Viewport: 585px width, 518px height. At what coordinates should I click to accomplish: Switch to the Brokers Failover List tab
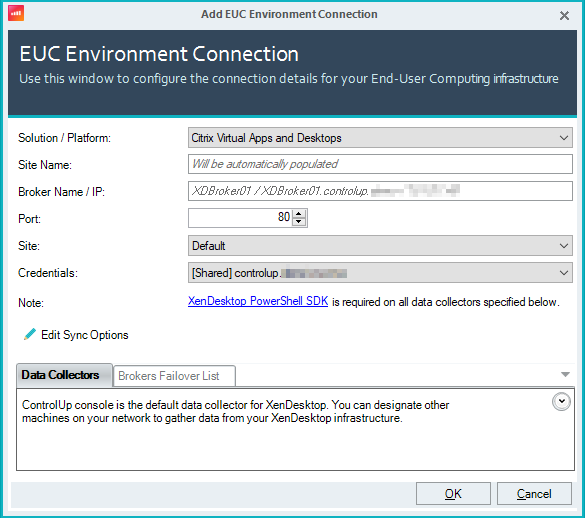174,376
